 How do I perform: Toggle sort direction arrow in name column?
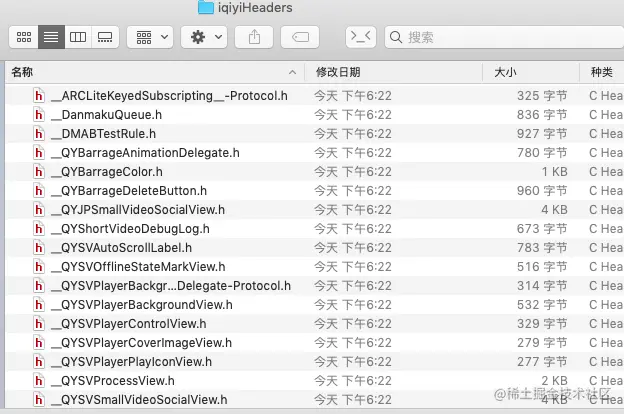point(292,72)
